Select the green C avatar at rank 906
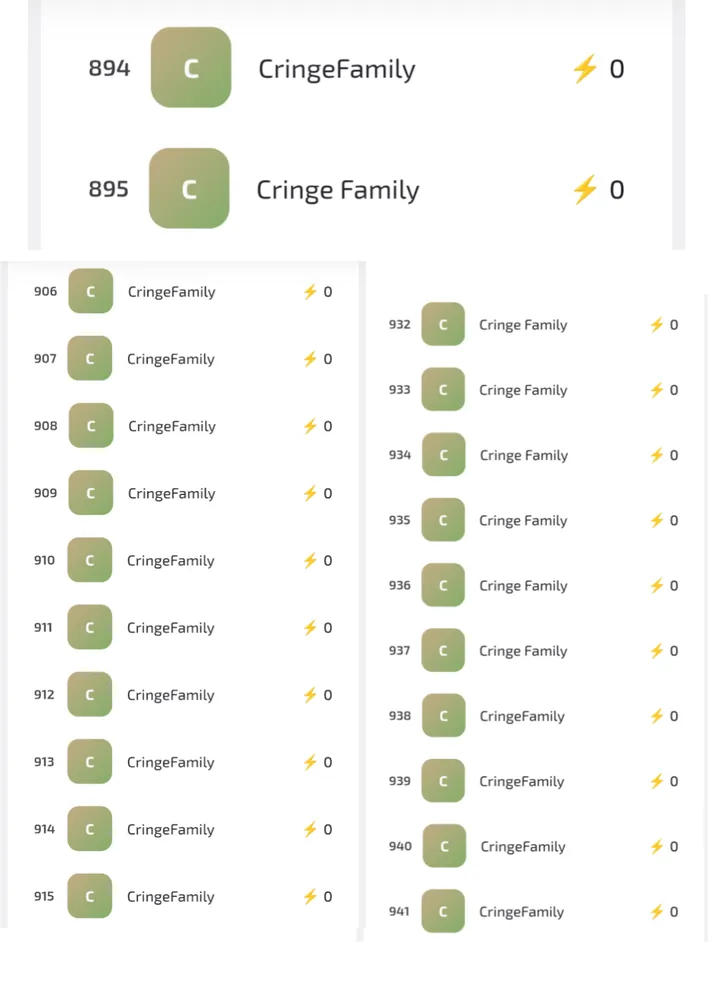This screenshot has height=1000, width=714. click(x=91, y=291)
